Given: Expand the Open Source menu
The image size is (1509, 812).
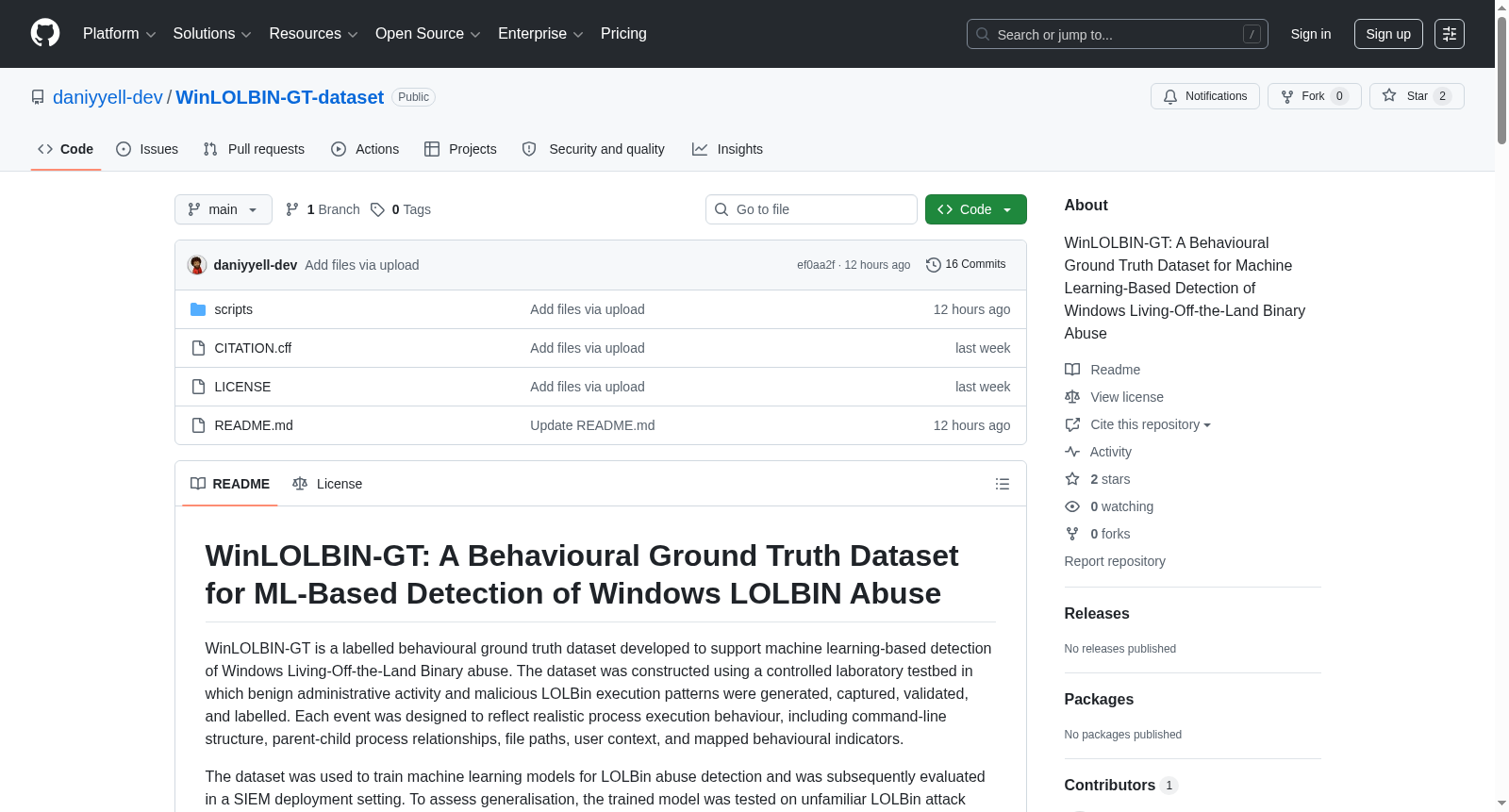Looking at the screenshot, I should [x=428, y=34].
